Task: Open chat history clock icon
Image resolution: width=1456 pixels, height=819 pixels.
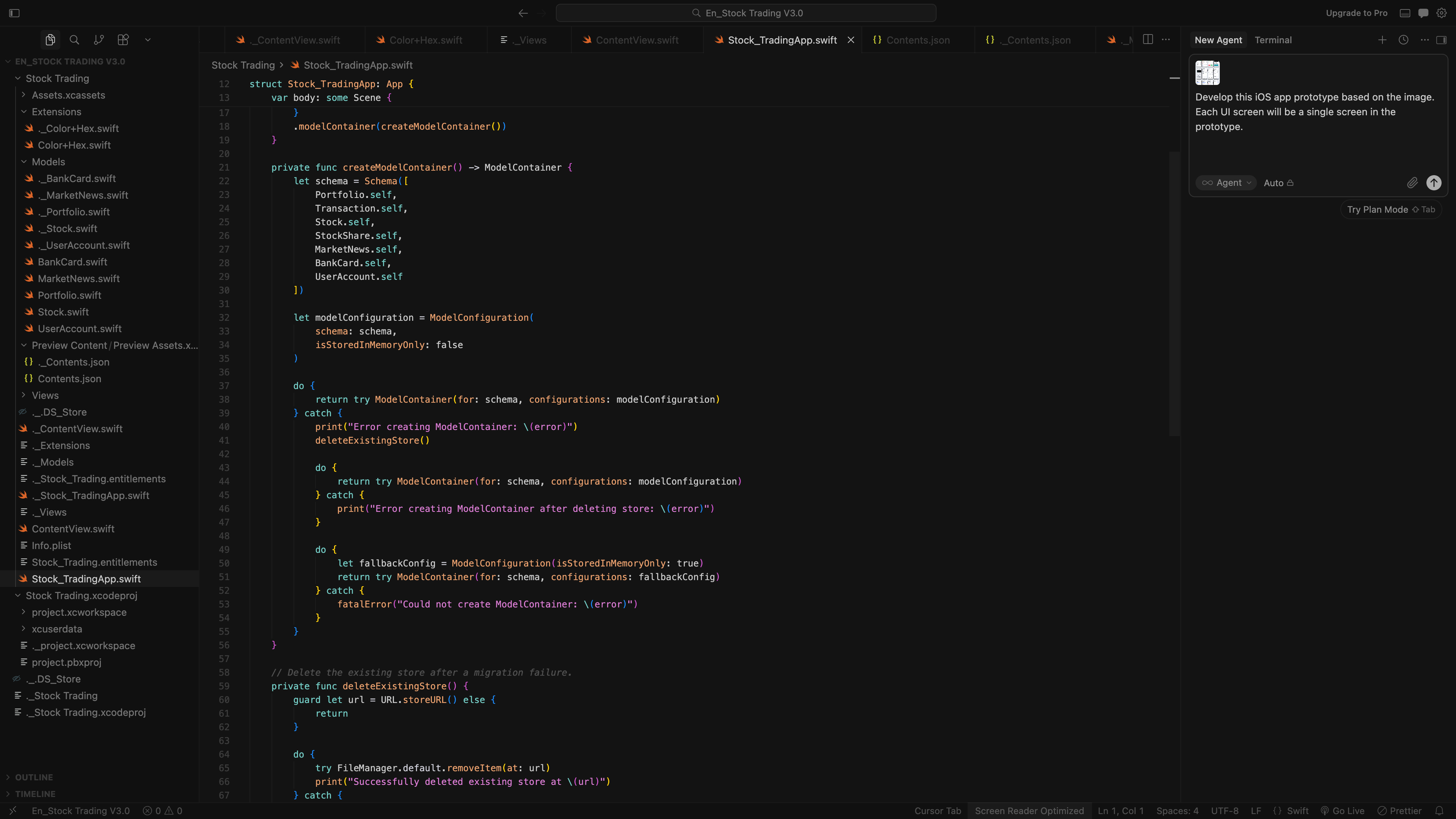Action: [x=1403, y=39]
